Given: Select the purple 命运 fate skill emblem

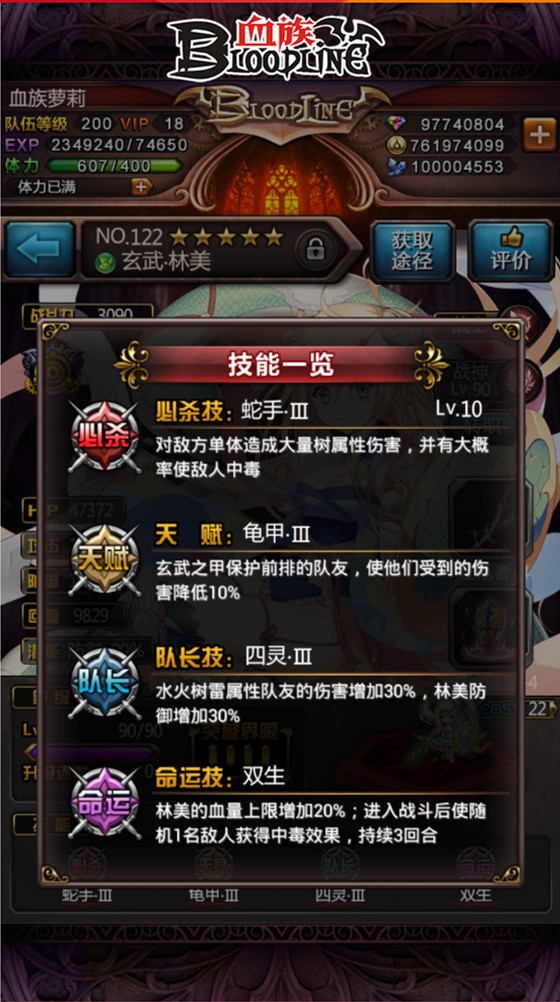Looking at the screenshot, I should tap(105, 803).
